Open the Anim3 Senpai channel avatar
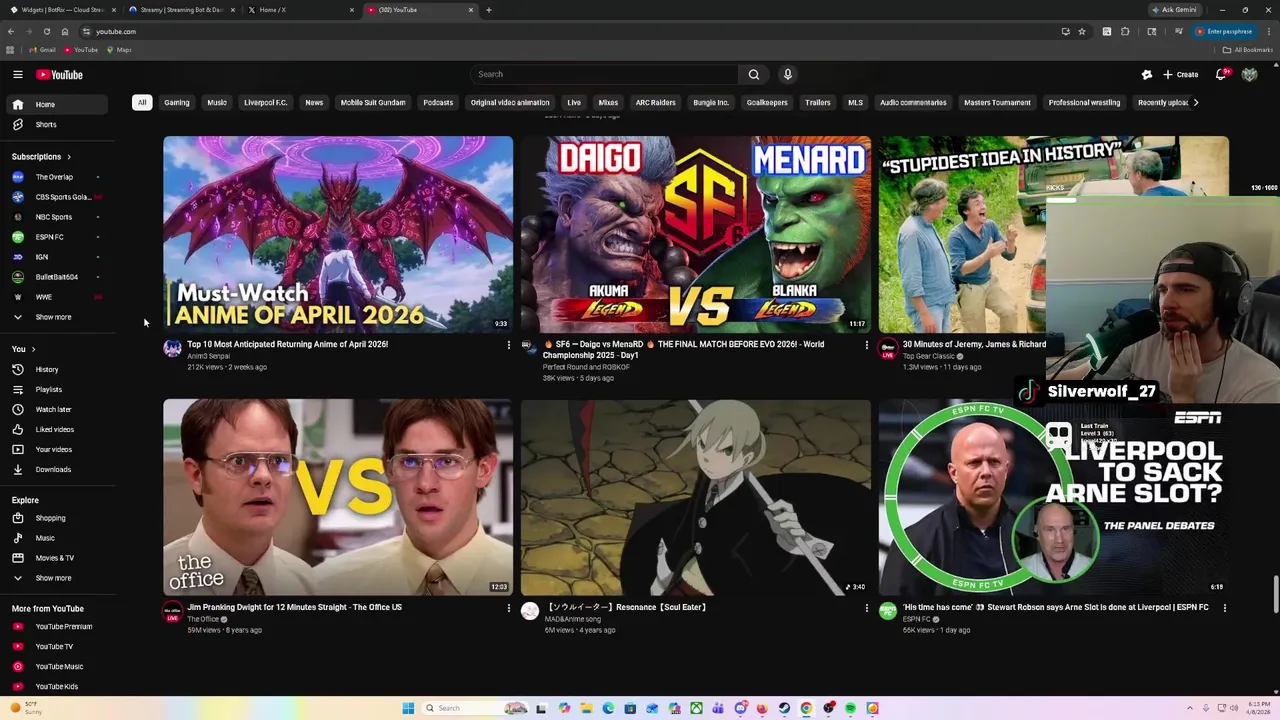The height and width of the screenshot is (720, 1280). tap(173, 348)
